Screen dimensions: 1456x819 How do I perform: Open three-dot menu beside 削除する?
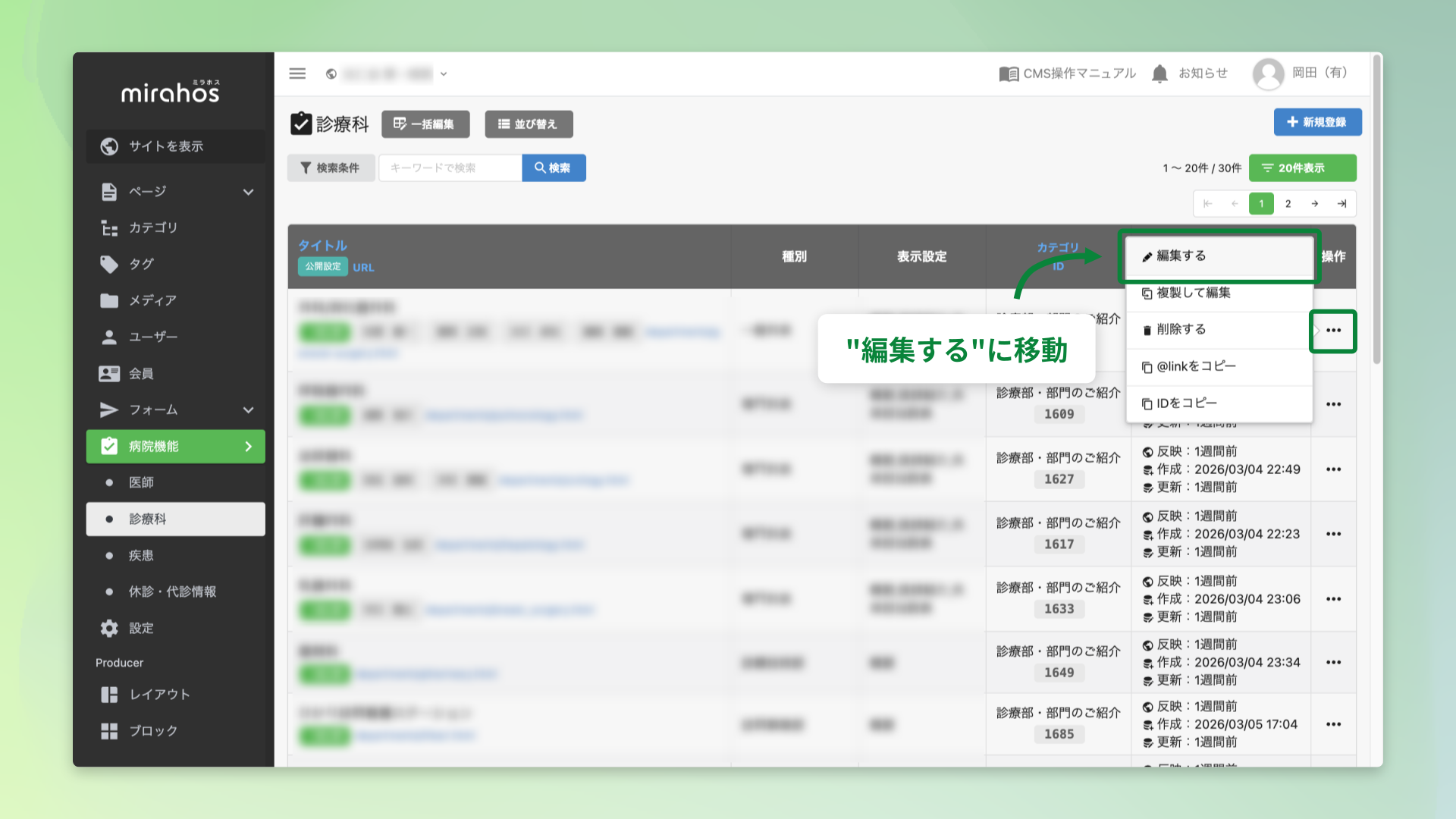(x=1334, y=331)
